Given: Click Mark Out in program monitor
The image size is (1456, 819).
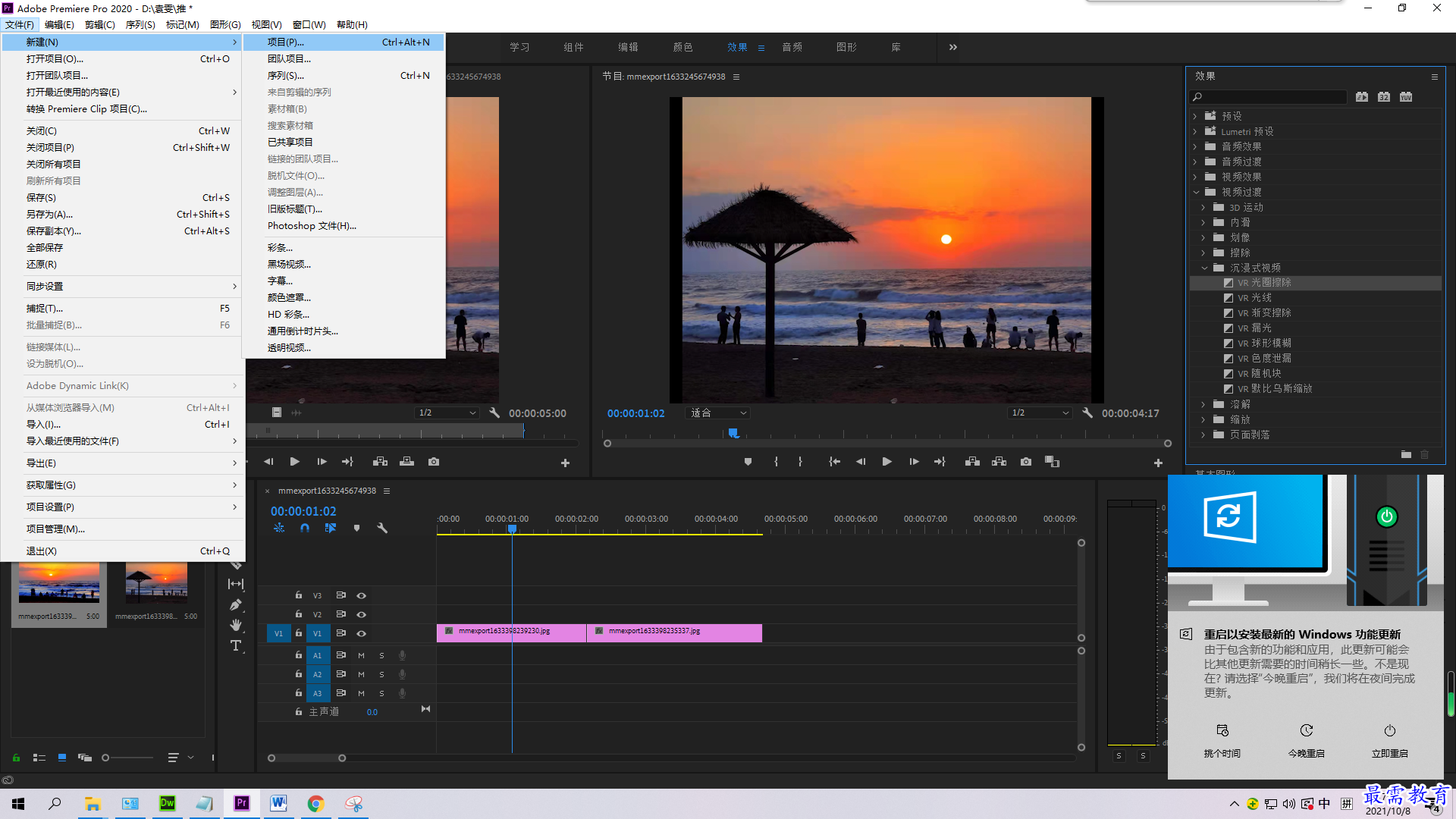Looking at the screenshot, I should coord(800,462).
